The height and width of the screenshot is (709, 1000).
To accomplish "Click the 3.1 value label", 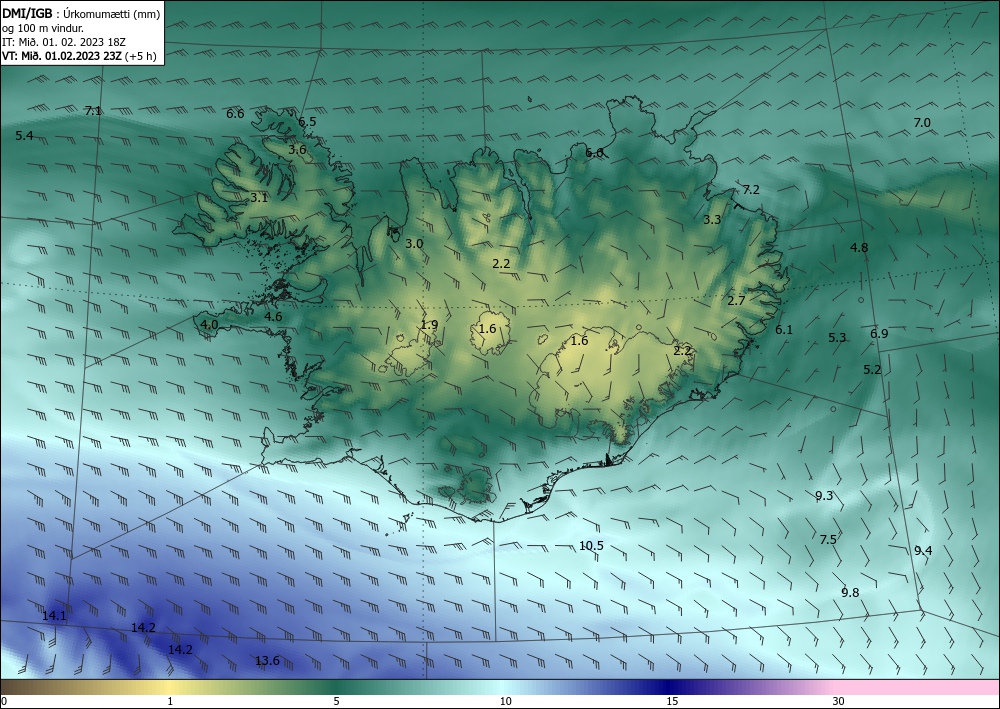I will click(259, 198).
